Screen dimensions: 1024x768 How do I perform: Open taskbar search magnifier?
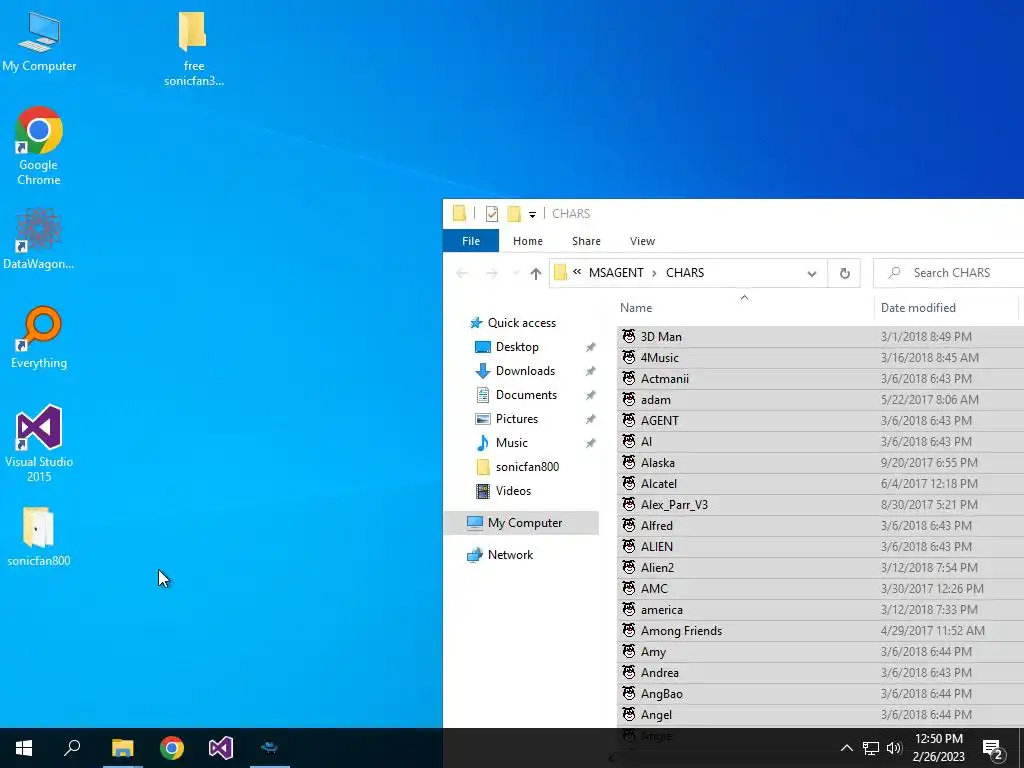[x=72, y=748]
